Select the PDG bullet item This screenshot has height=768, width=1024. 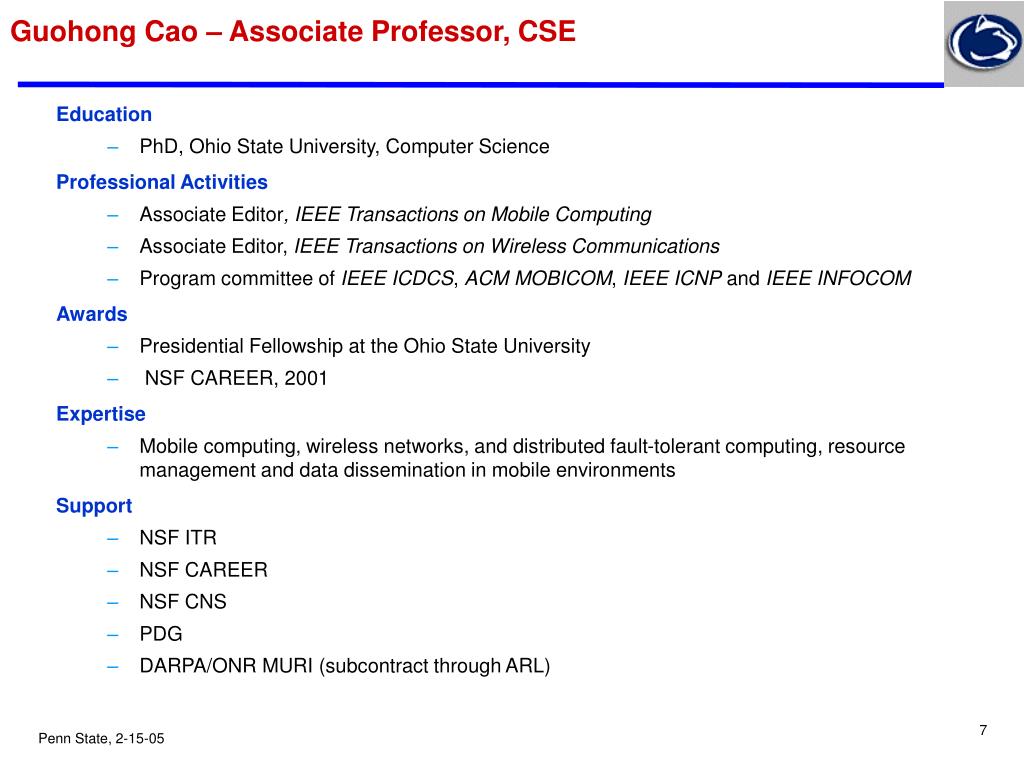(161, 633)
